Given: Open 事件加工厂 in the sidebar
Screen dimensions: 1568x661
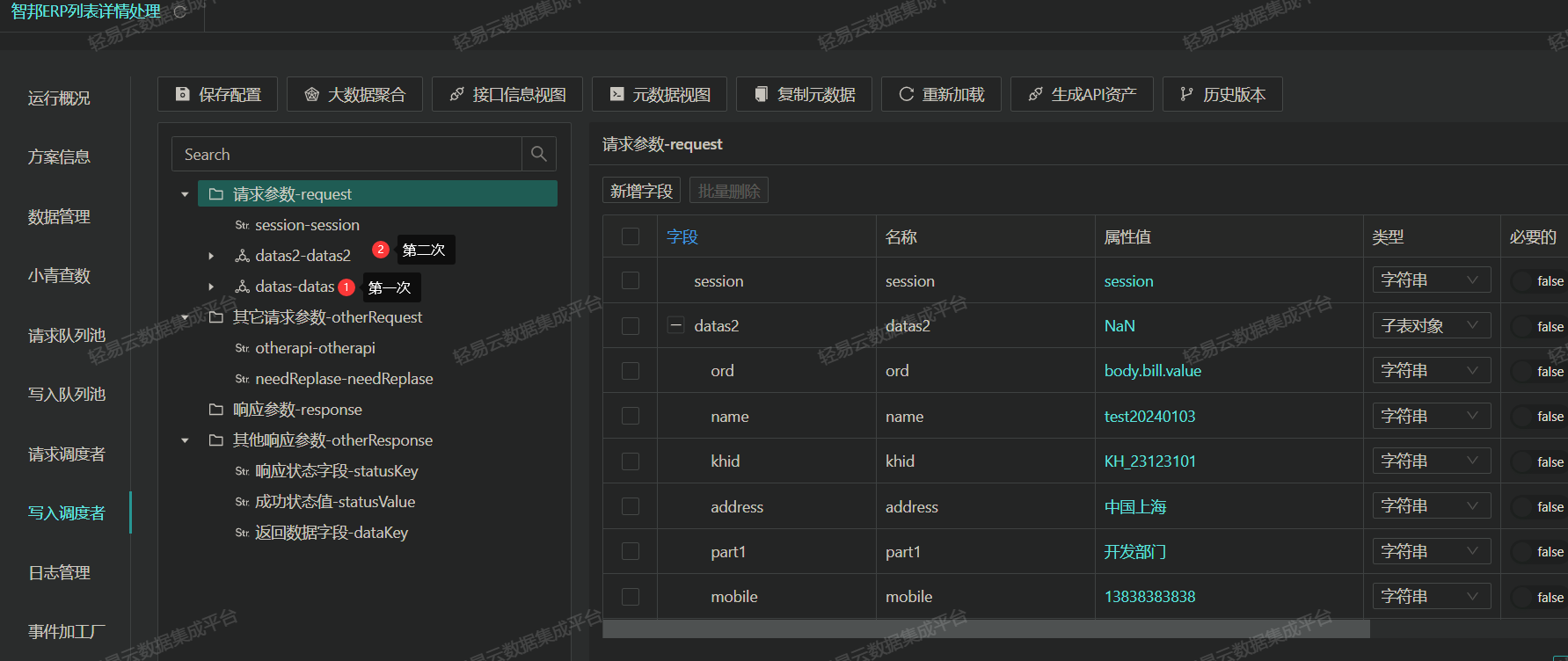Looking at the screenshot, I should (67, 632).
